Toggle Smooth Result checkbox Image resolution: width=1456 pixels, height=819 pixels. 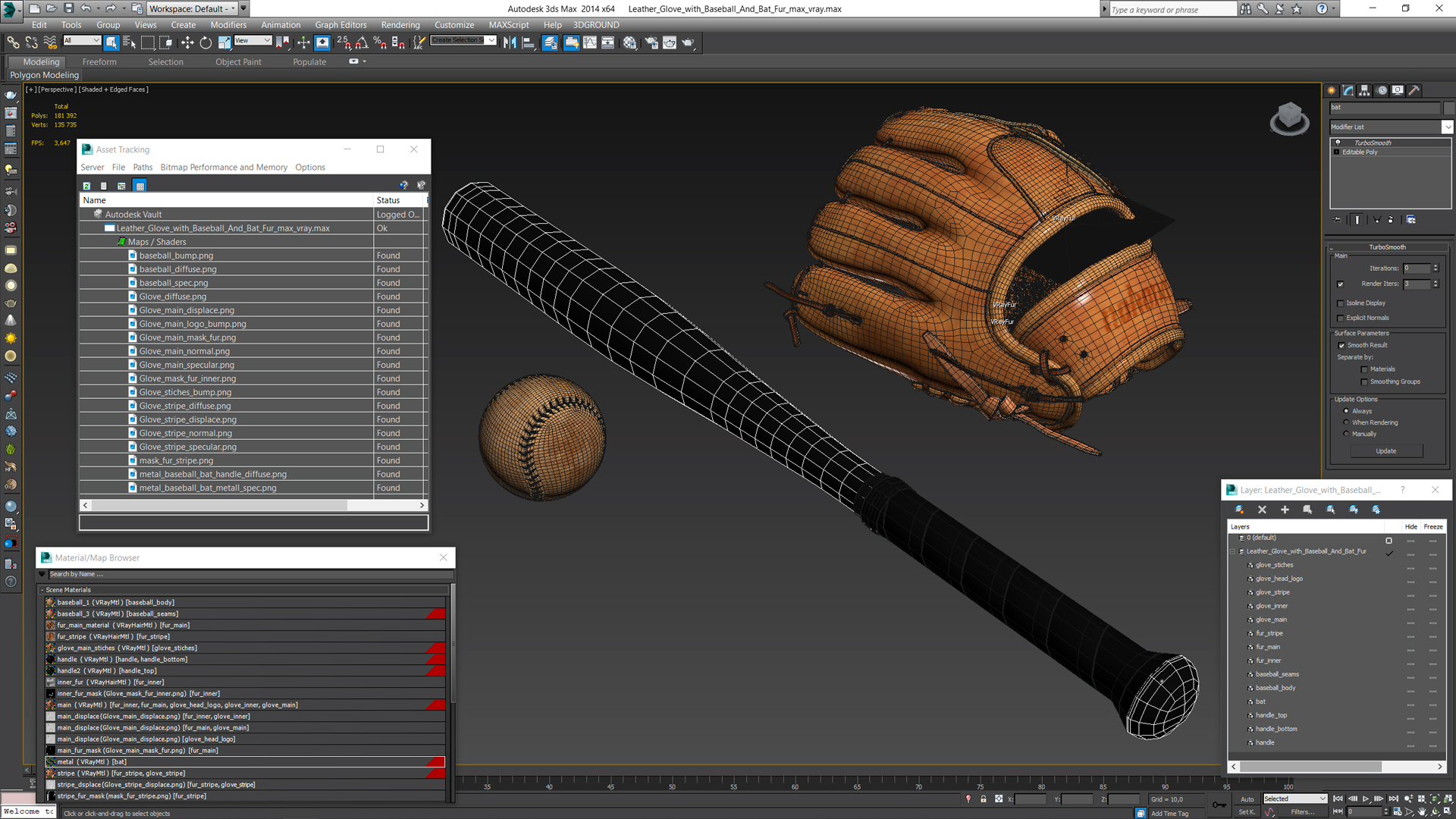click(x=1341, y=346)
